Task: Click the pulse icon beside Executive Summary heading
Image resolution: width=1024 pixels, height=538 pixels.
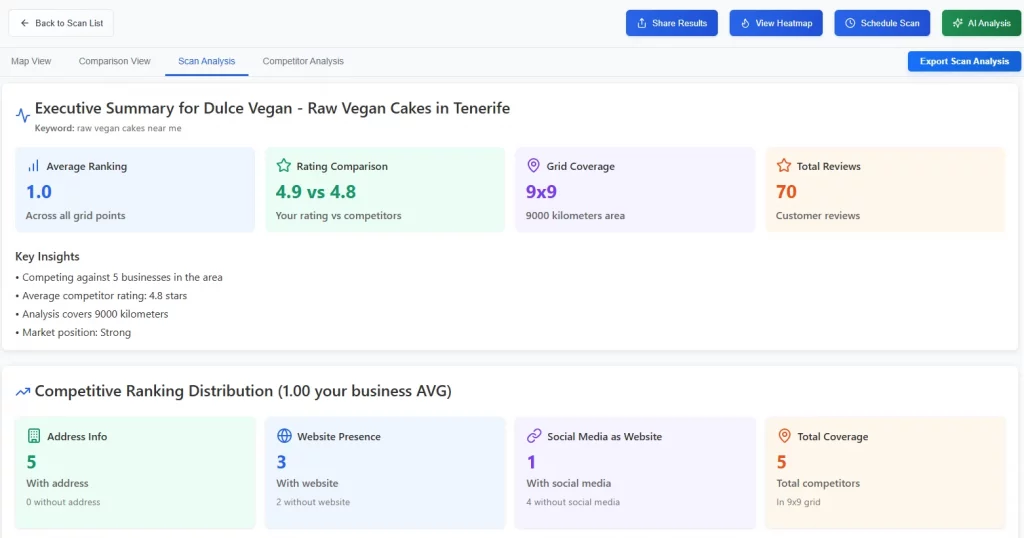Action: tap(23, 116)
